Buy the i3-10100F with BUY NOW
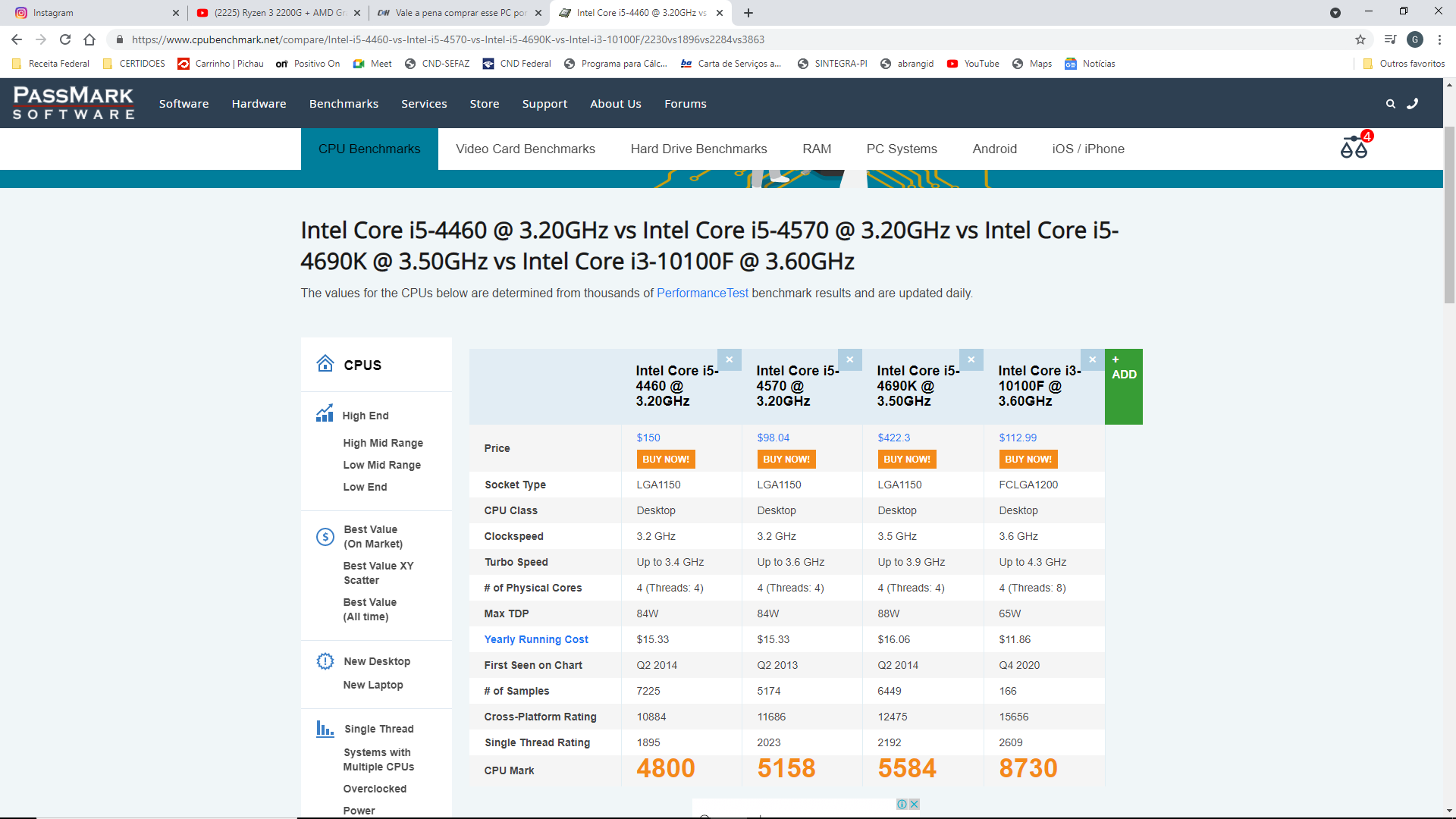1456x819 pixels. click(x=1028, y=459)
